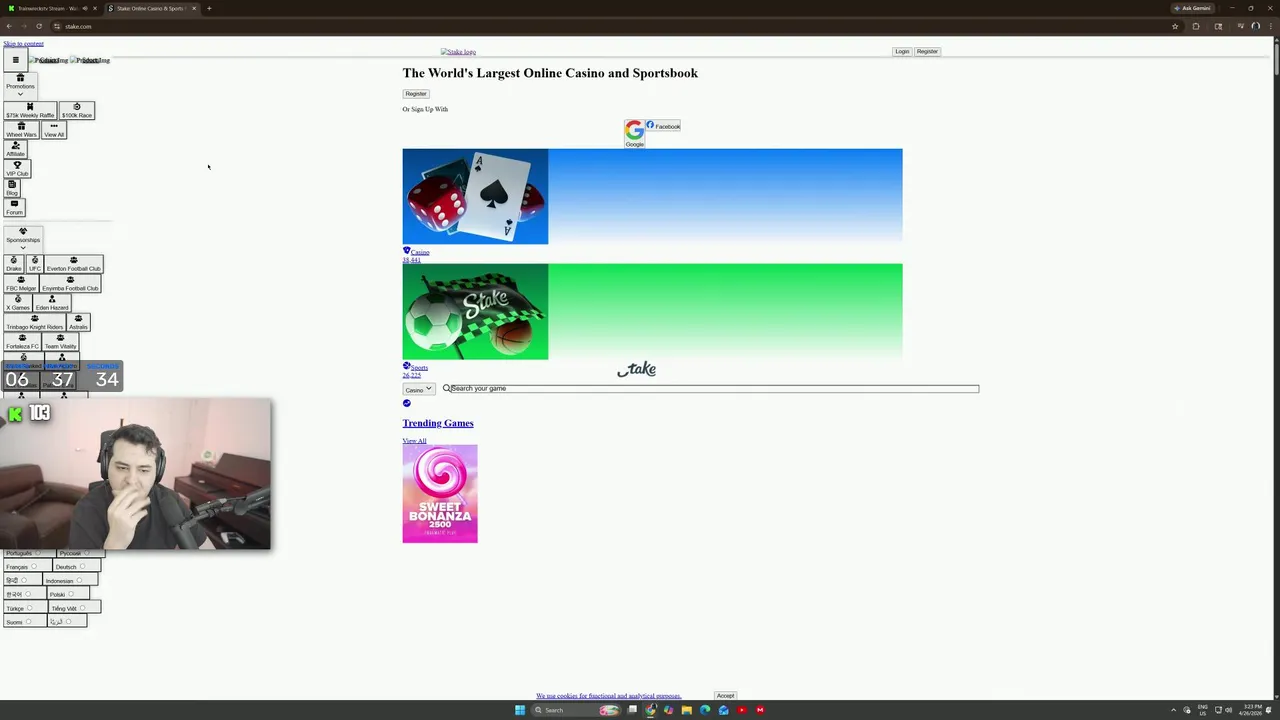Open Astralis sponsorship

(x=78, y=323)
